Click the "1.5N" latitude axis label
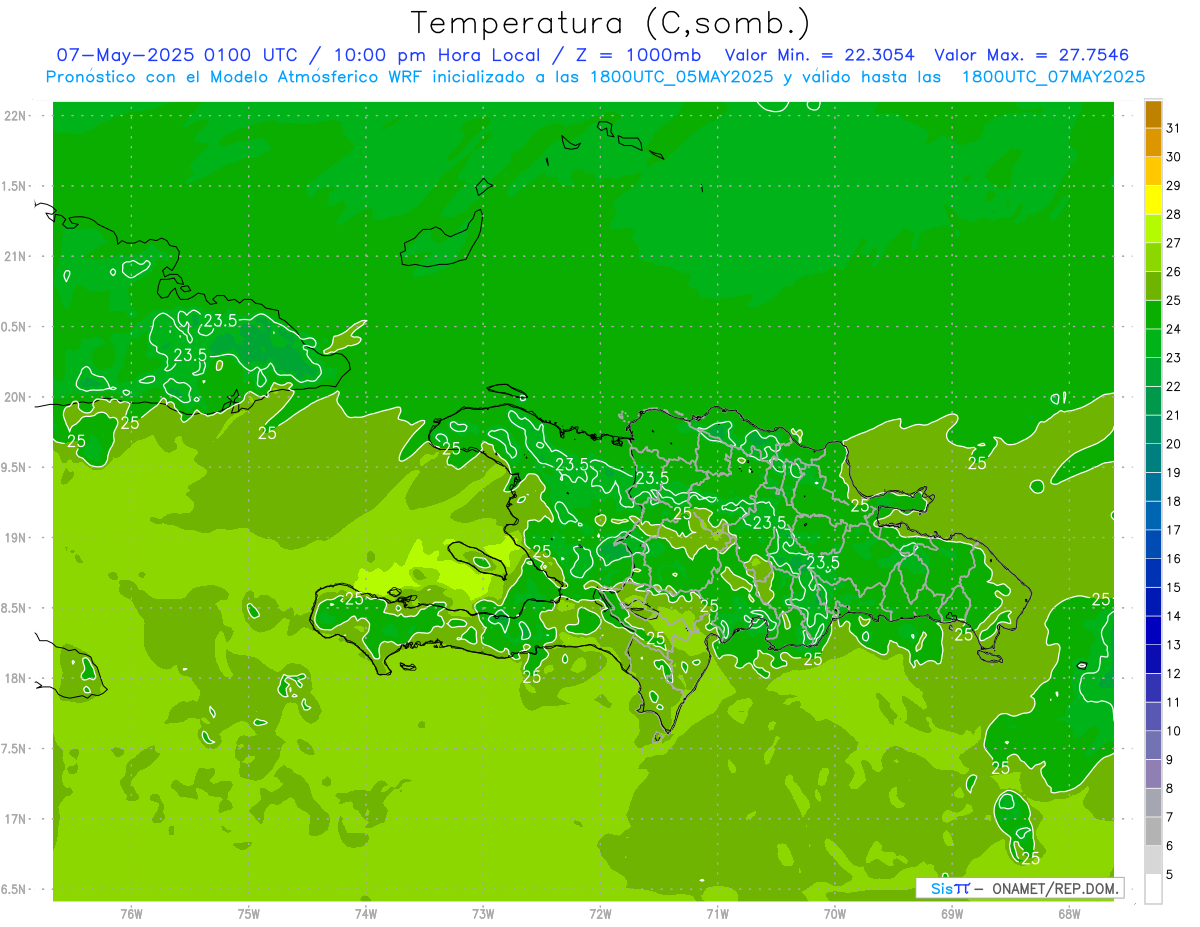Image resolution: width=1200 pixels, height=927 pixels. pos(15,186)
